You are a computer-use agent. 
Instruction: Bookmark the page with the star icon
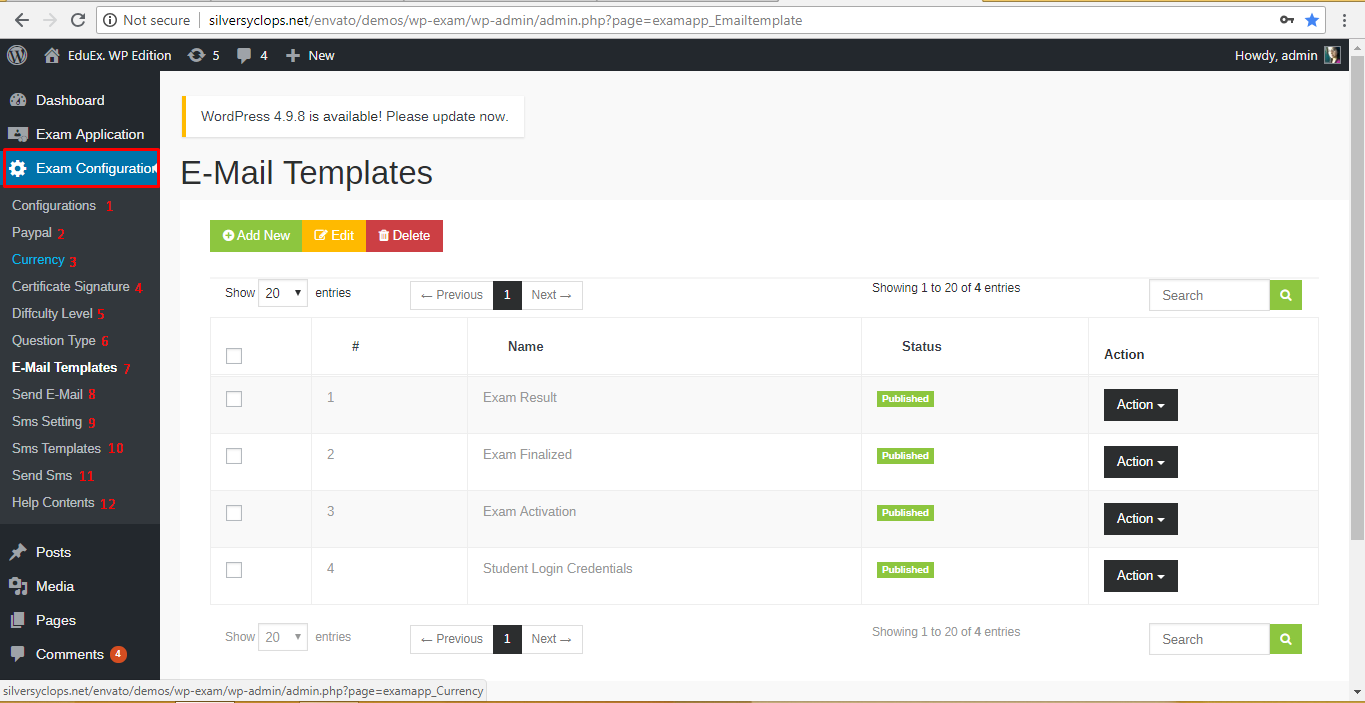pyautogui.click(x=1312, y=20)
